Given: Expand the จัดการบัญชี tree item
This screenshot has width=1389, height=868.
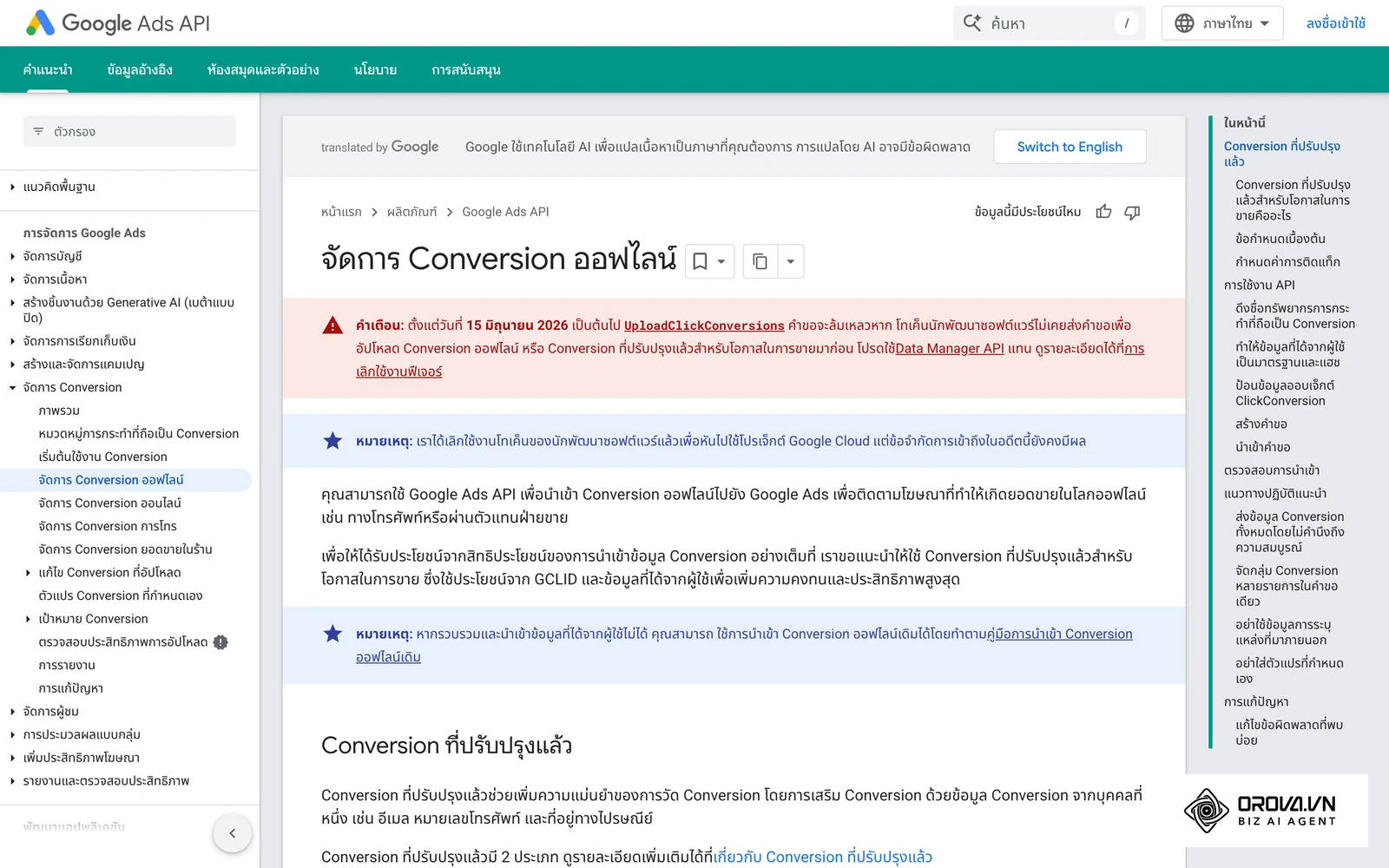Looking at the screenshot, I should click(12, 256).
